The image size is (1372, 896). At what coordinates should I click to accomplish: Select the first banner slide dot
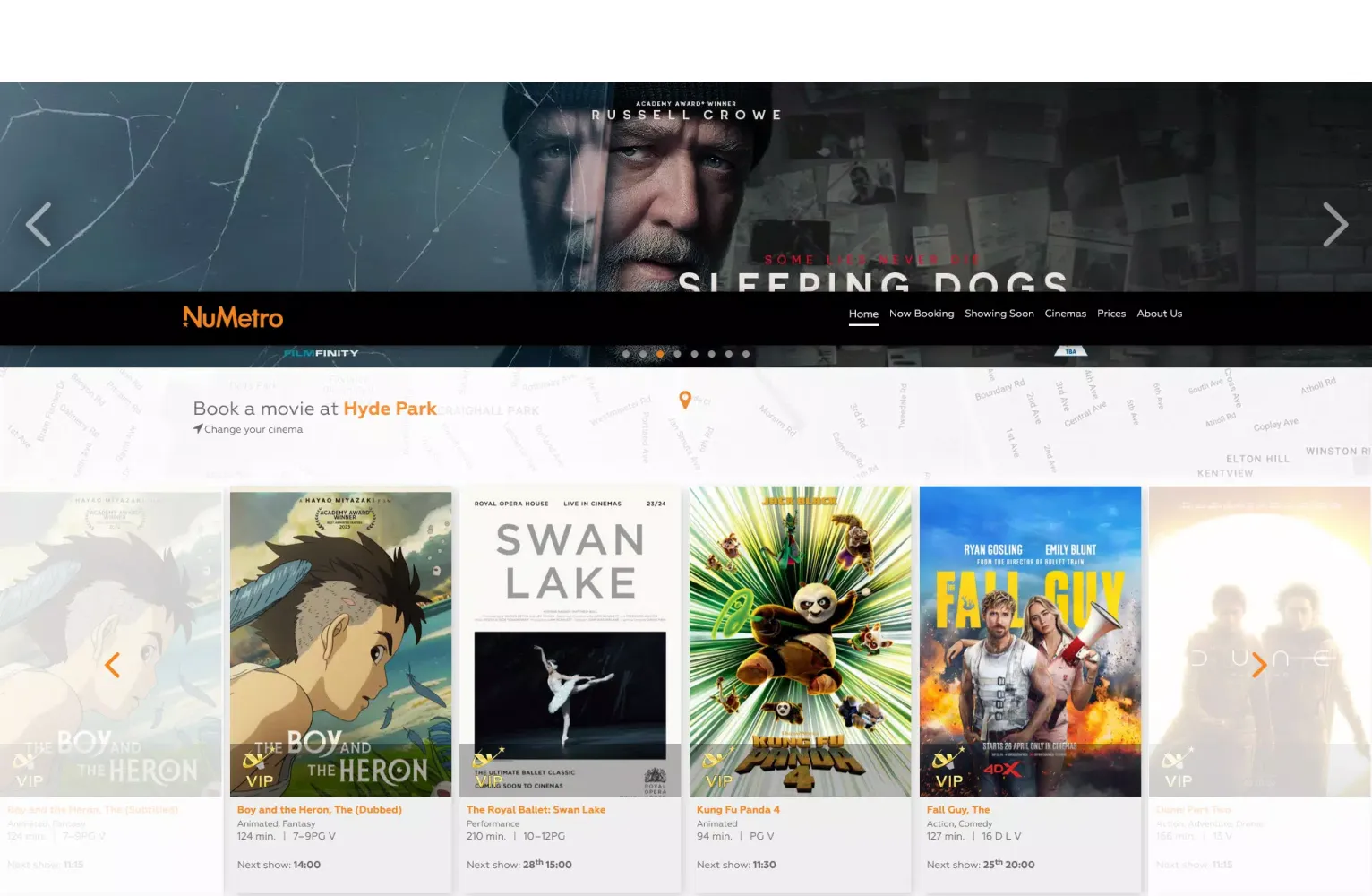click(x=626, y=354)
